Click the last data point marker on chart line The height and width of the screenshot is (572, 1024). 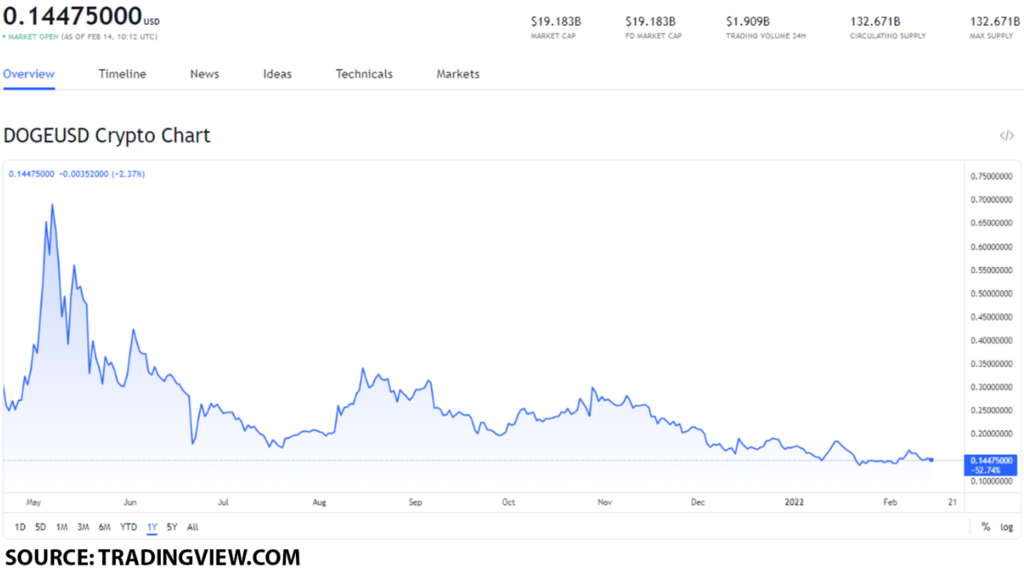point(931,460)
